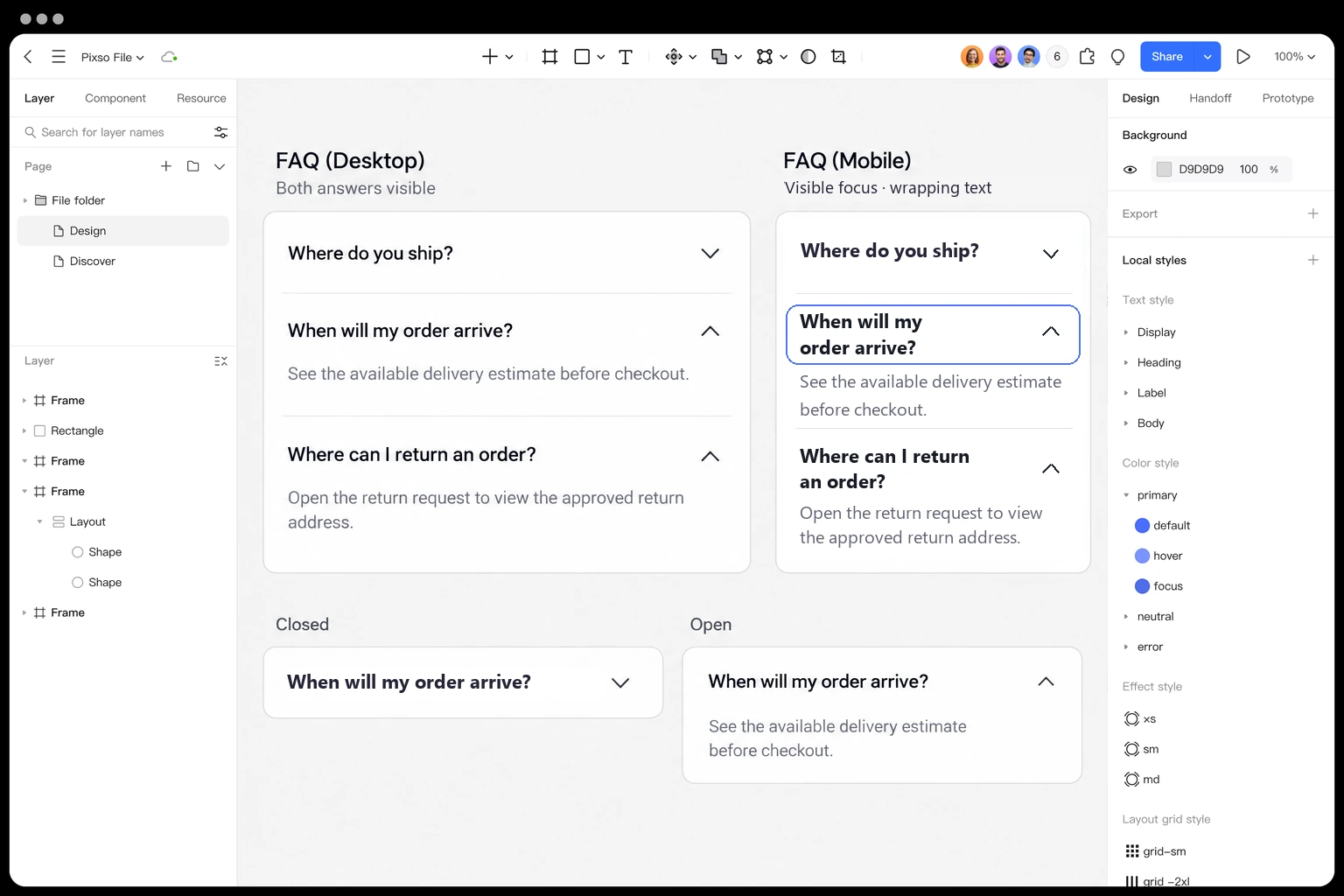
Task: Open the Handoff tab
Action: point(1210,98)
